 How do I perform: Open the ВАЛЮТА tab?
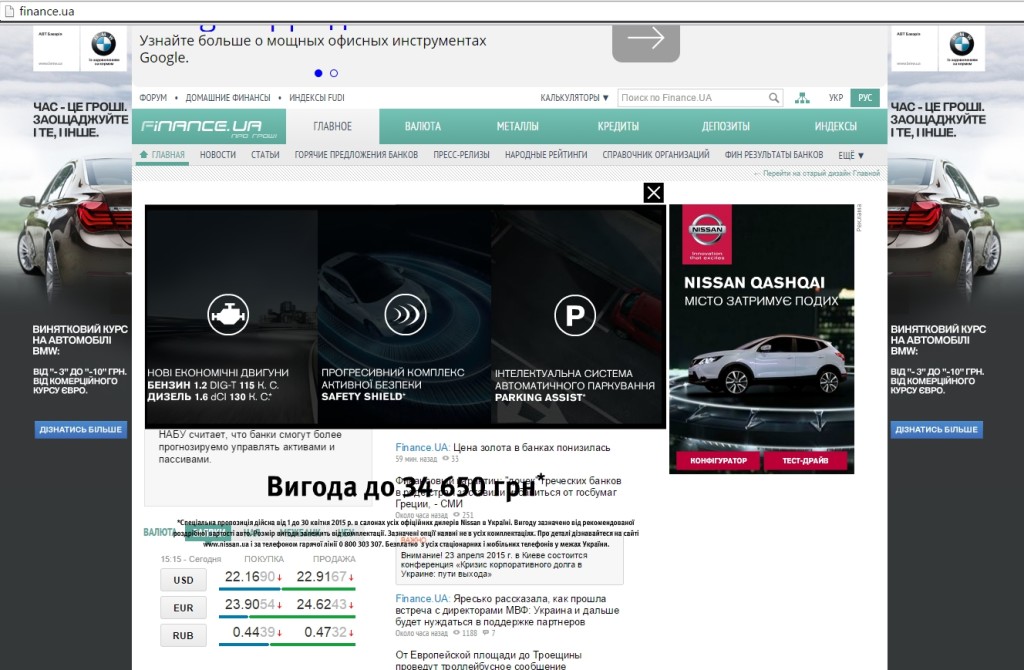pyautogui.click(x=423, y=126)
